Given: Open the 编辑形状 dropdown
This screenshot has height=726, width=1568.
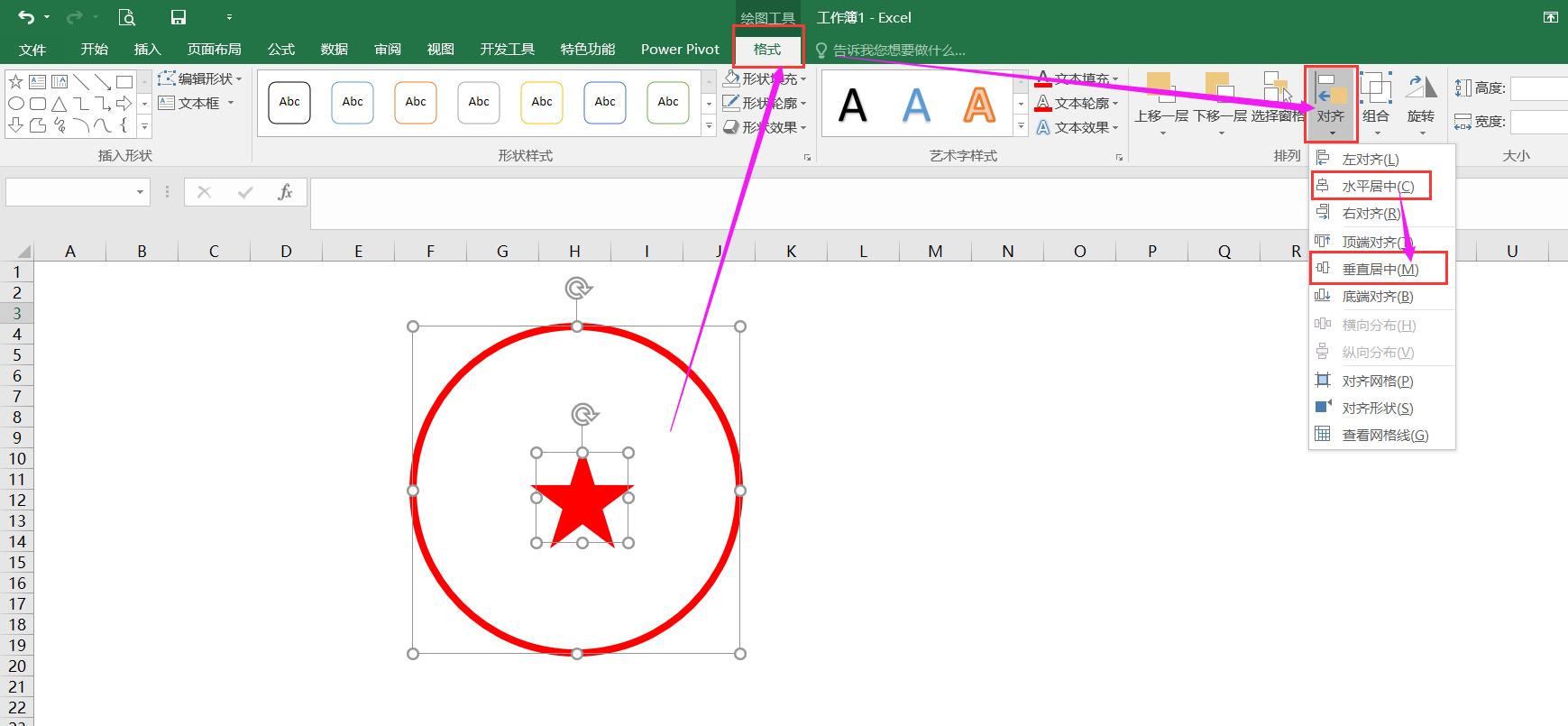Looking at the screenshot, I should (x=201, y=78).
